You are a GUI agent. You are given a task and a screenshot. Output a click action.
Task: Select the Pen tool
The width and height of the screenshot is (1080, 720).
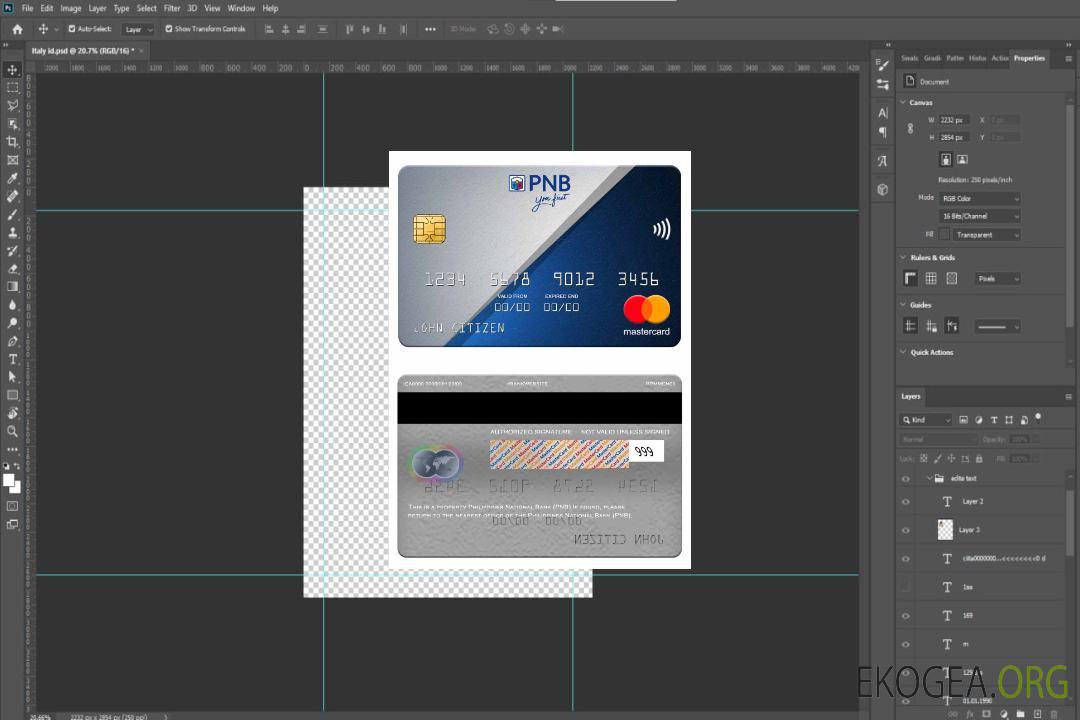coord(12,341)
